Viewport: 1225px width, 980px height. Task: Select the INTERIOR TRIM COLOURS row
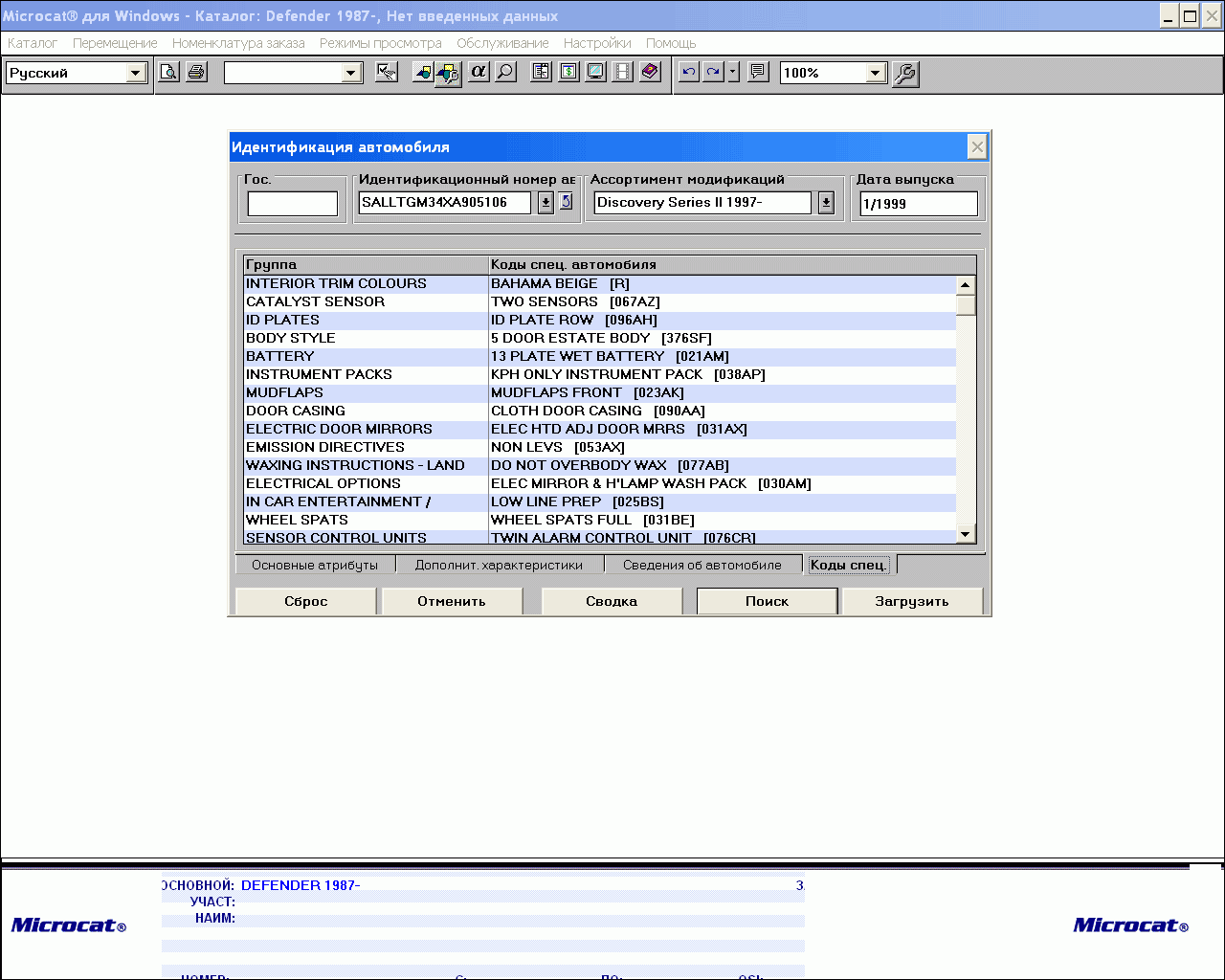pyautogui.click(x=600, y=283)
